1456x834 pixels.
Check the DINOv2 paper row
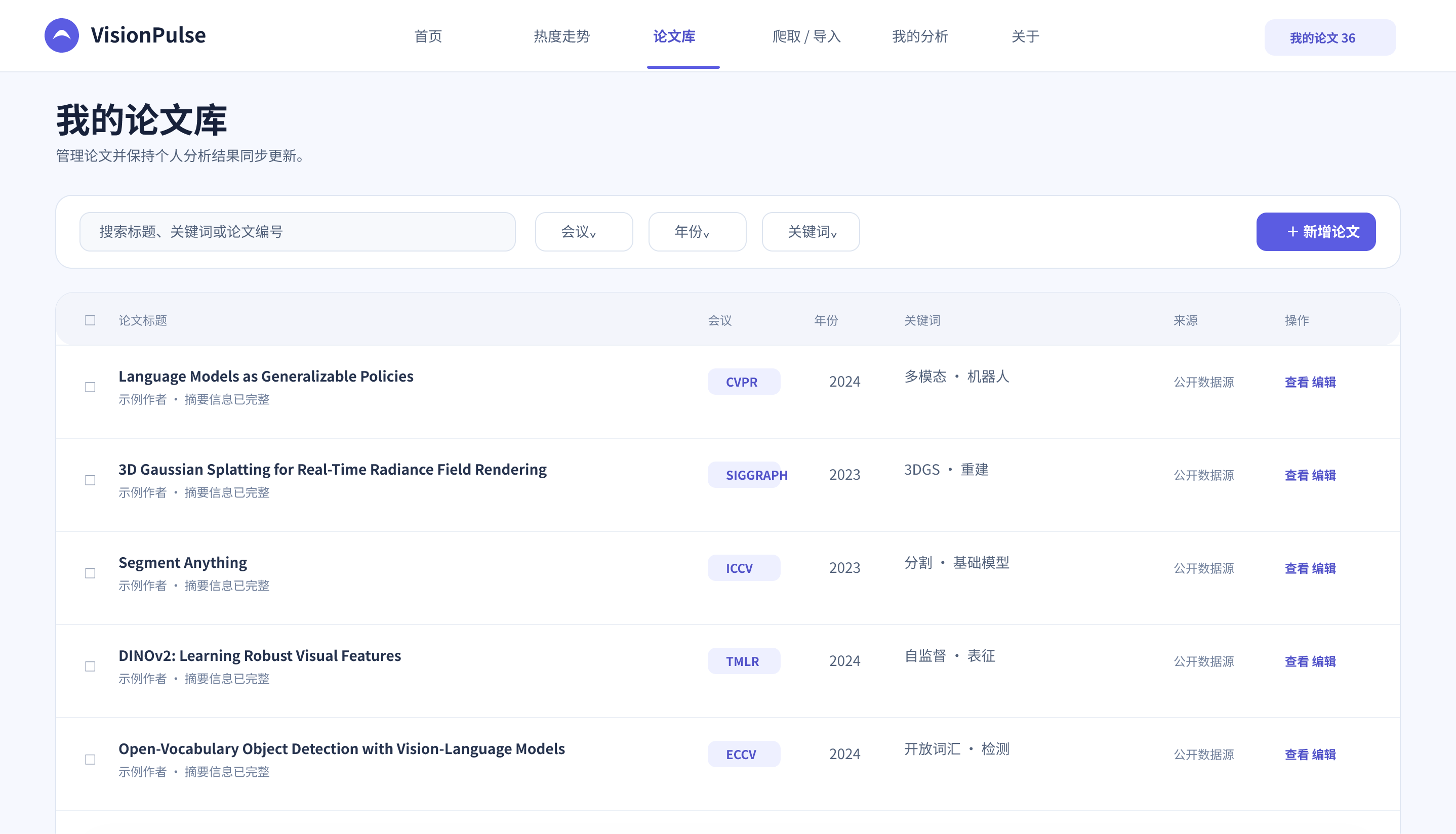pyautogui.click(x=90, y=666)
